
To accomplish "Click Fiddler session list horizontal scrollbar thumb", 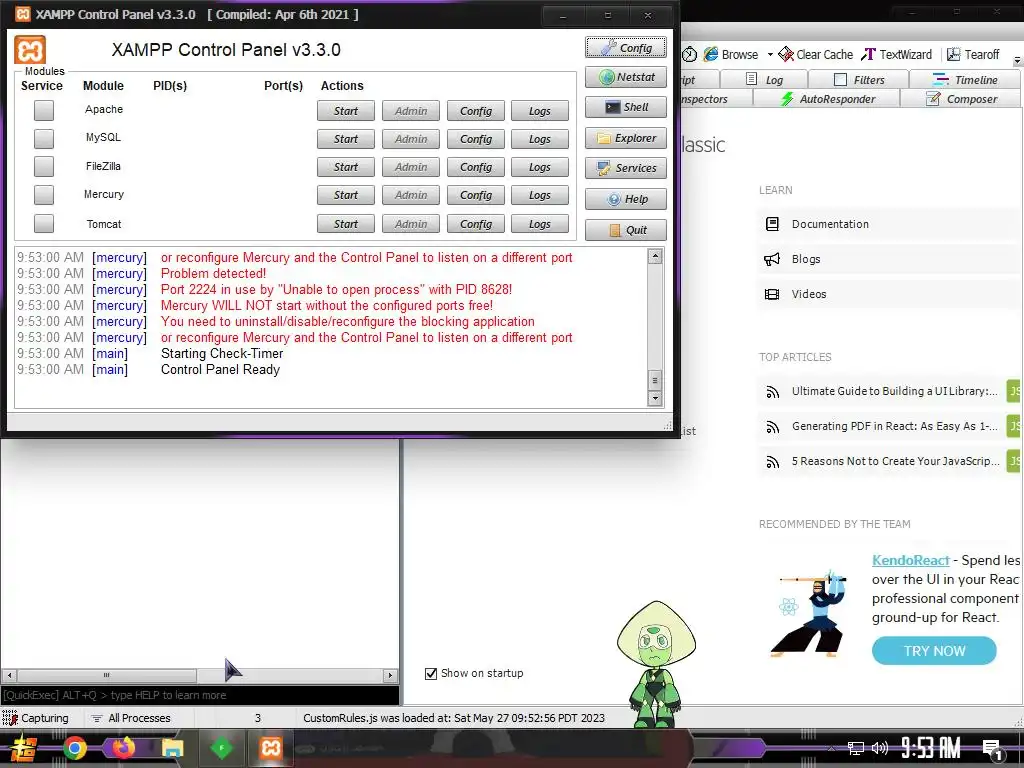I will pos(106,675).
